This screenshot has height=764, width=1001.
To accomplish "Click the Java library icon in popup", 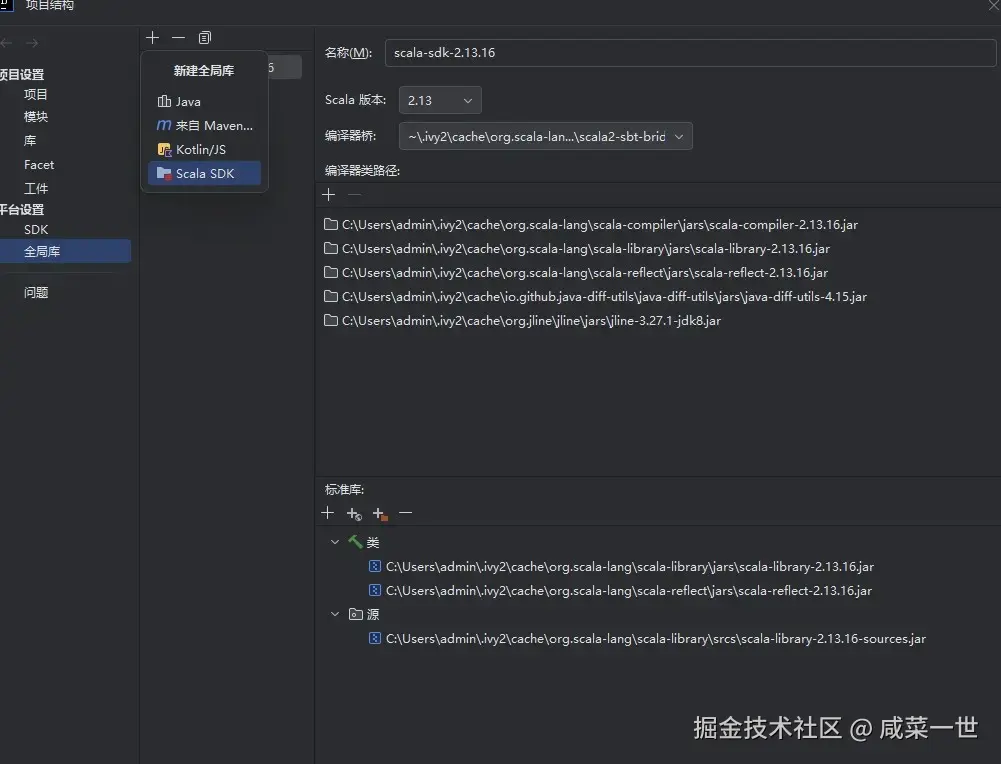I will pos(164,101).
